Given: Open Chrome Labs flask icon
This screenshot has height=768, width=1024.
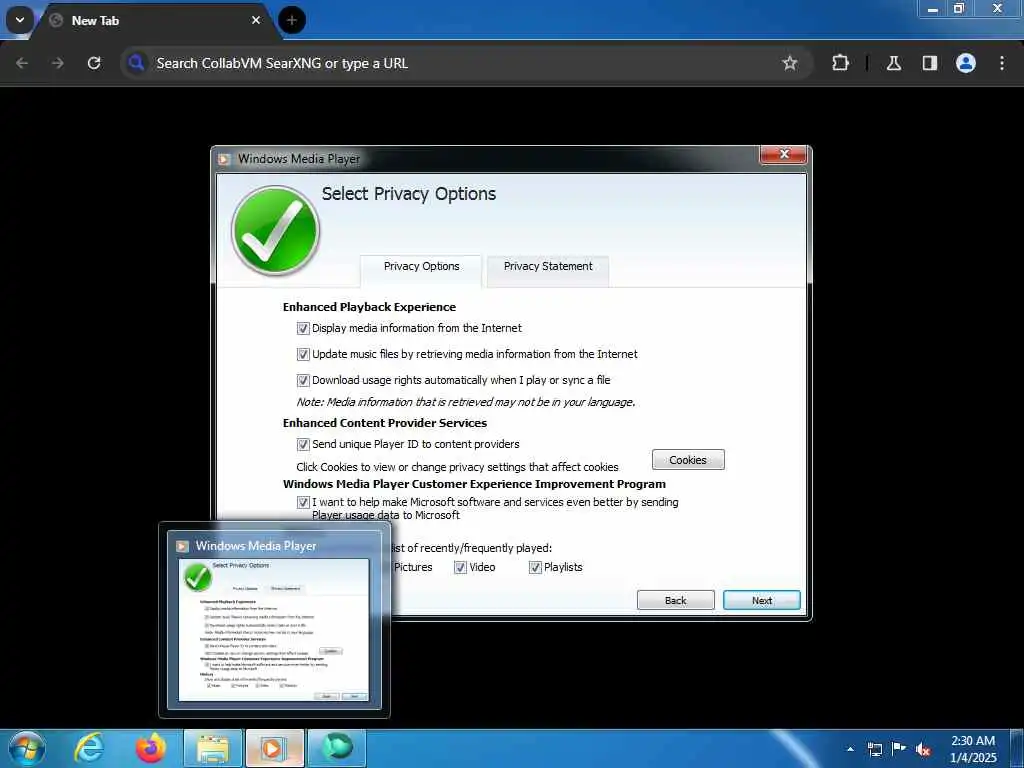Looking at the screenshot, I should pyautogui.click(x=894, y=63).
